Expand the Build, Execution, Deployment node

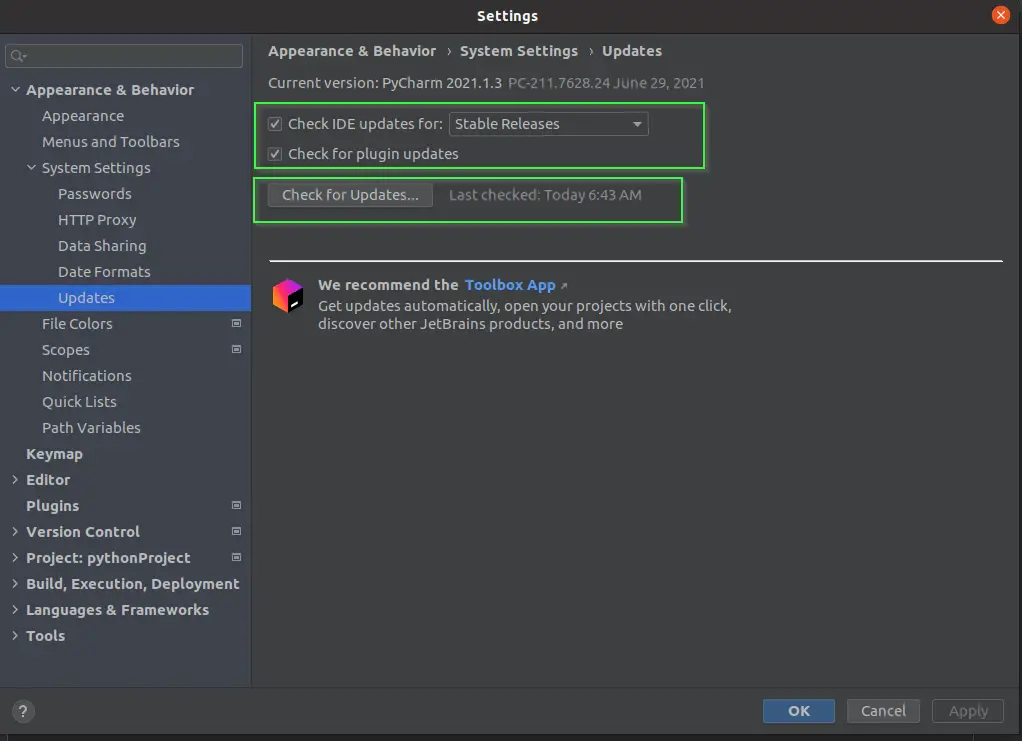coord(15,584)
